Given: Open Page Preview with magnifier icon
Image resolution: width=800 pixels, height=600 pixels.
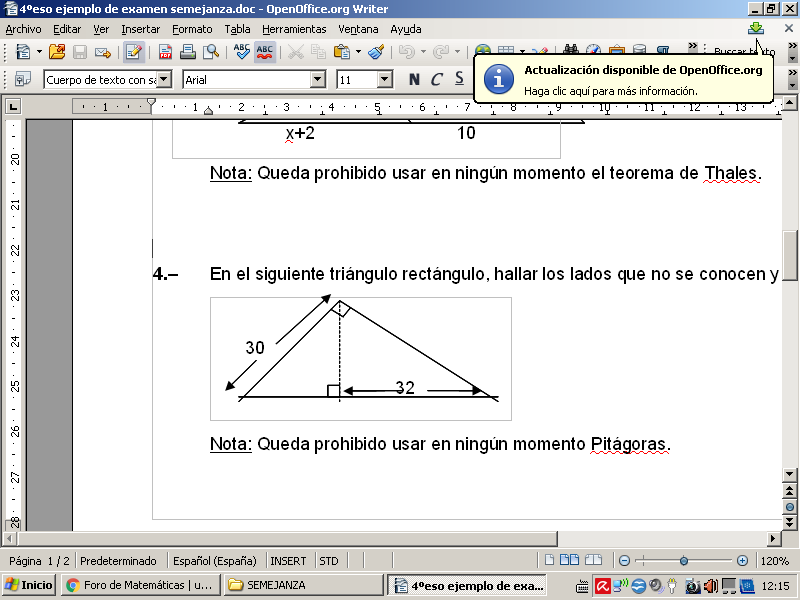Looking at the screenshot, I should 211,52.
